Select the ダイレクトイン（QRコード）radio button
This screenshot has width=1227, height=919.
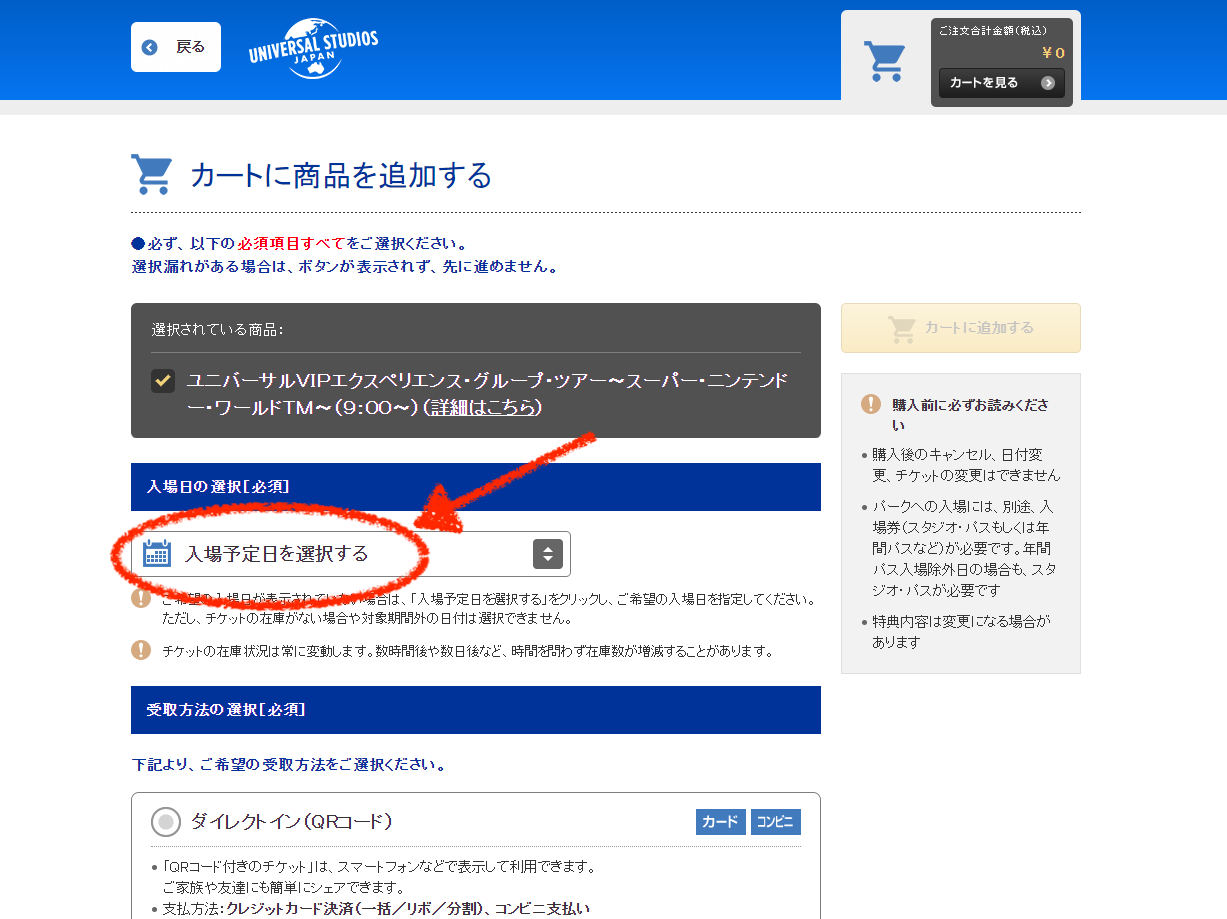click(166, 822)
